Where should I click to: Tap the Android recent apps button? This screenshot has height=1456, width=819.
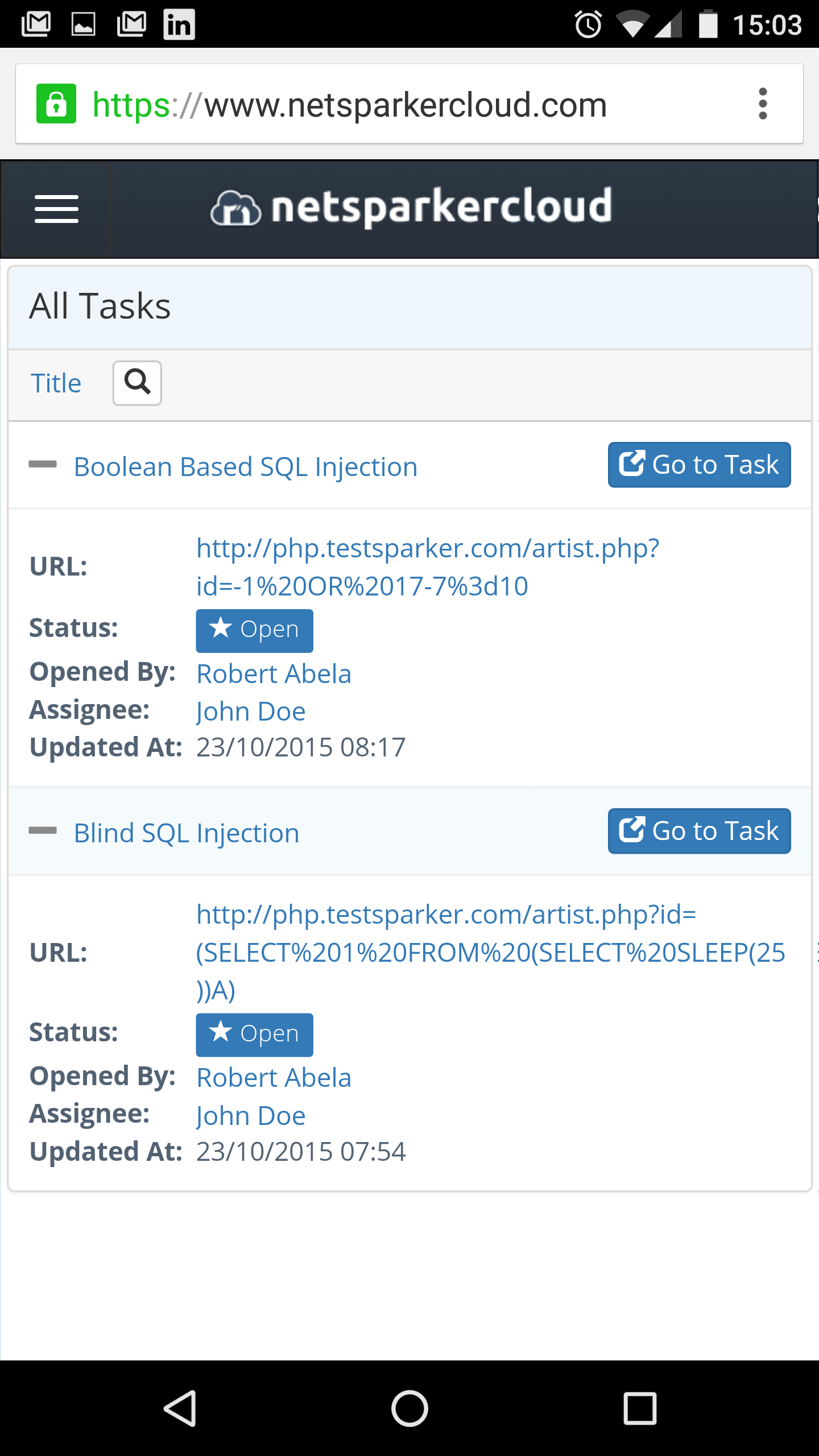(x=640, y=1408)
